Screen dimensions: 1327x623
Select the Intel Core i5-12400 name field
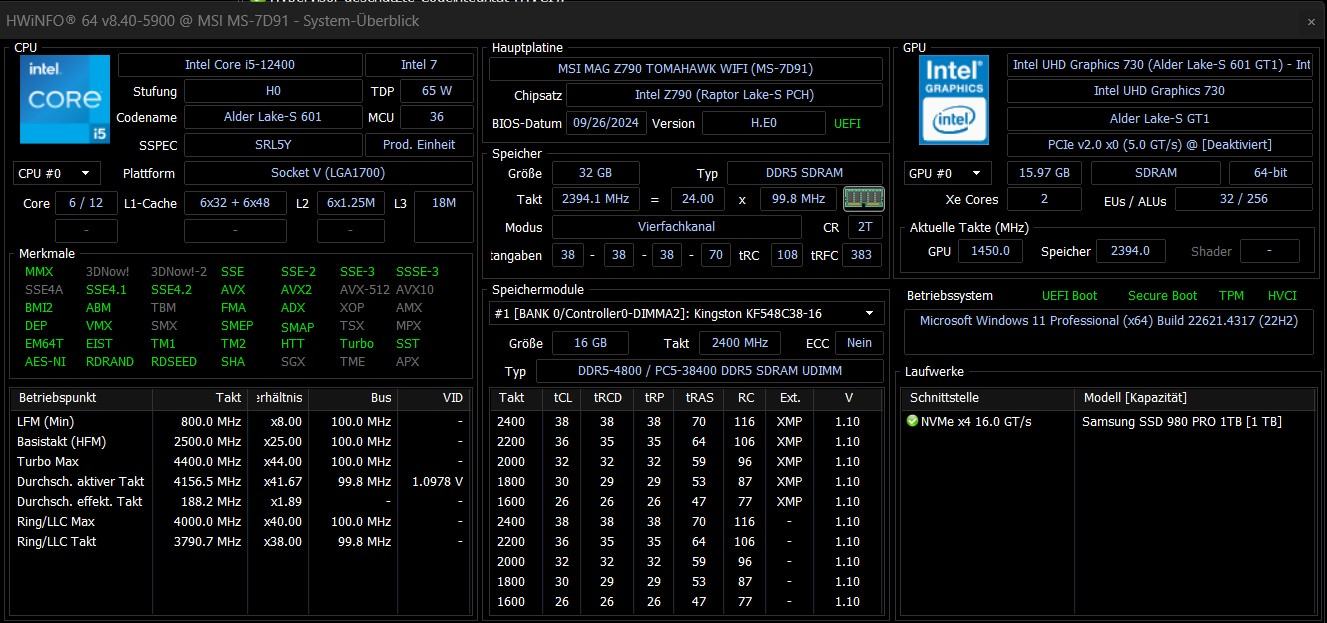(240, 65)
